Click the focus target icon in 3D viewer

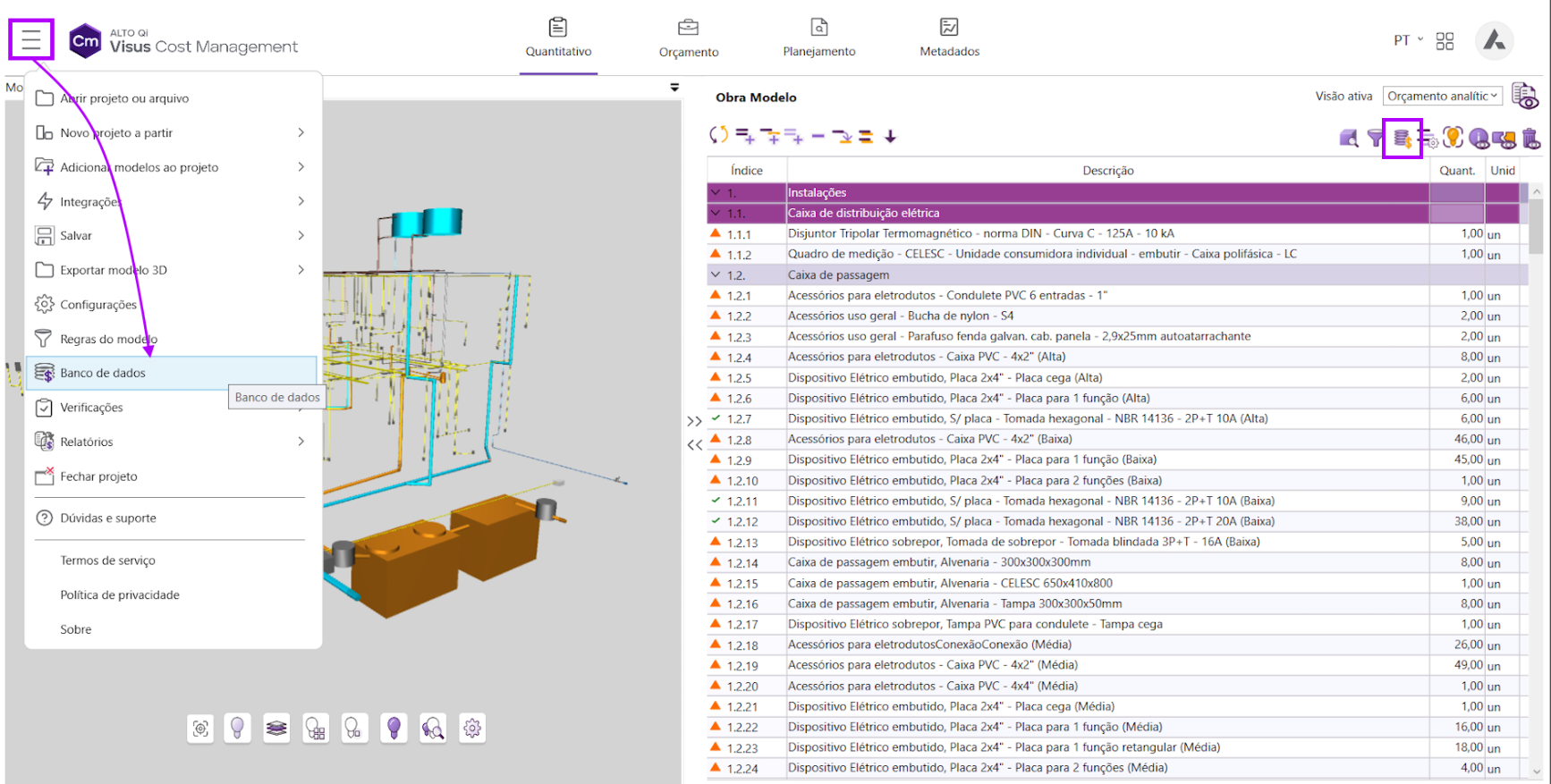click(201, 729)
